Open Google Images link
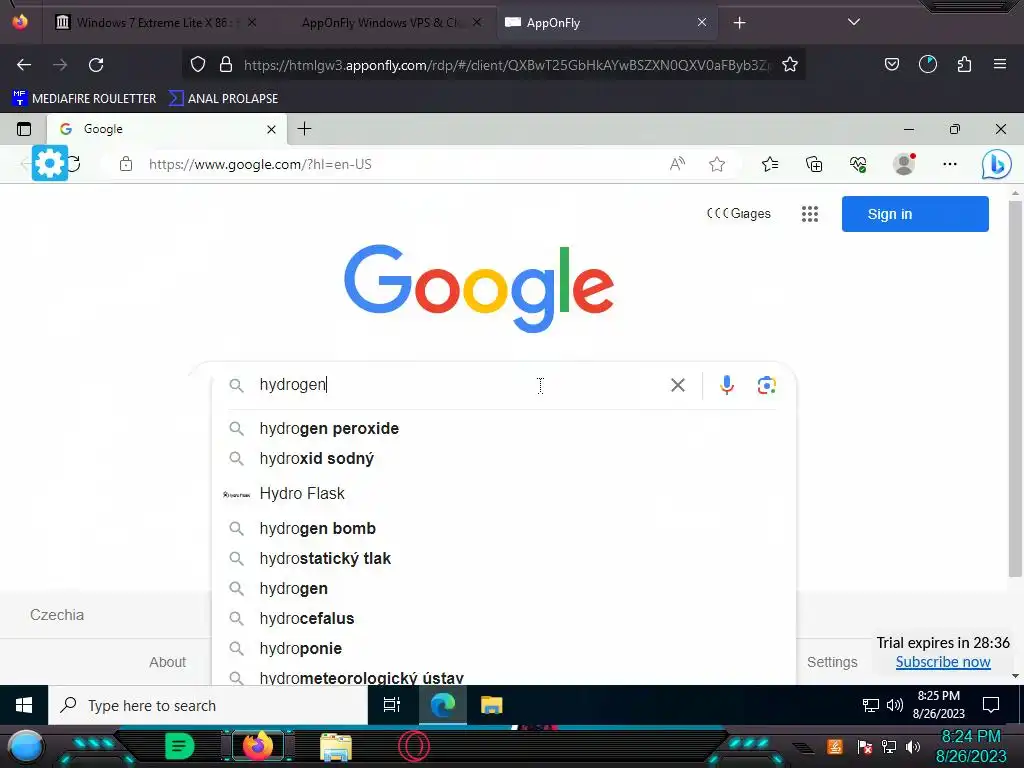 (x=739, y=214)
